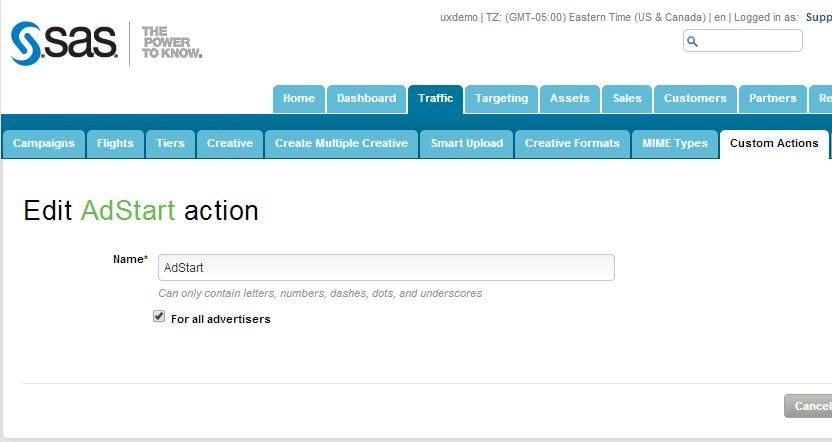The image size is (832, 442).
Task: Select the Traffic tab
Action: click(435, 99)
